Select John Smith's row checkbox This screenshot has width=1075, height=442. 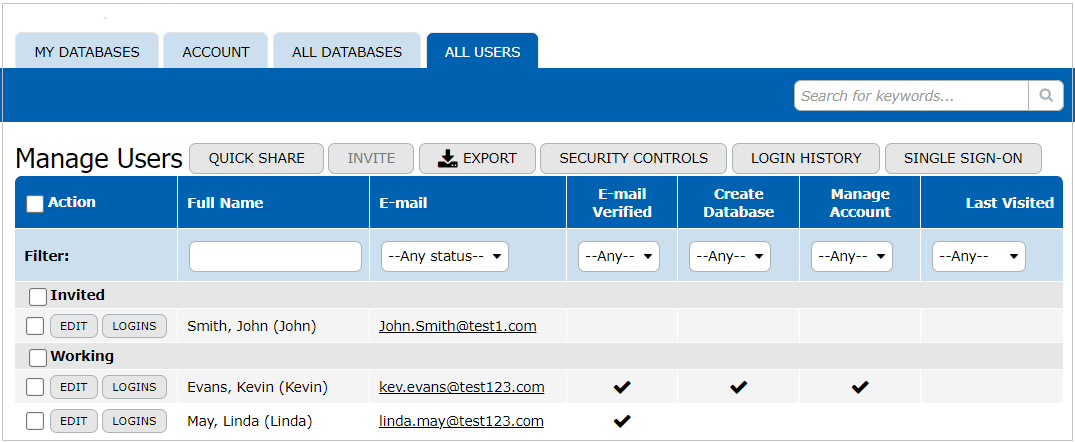(35, 326)
